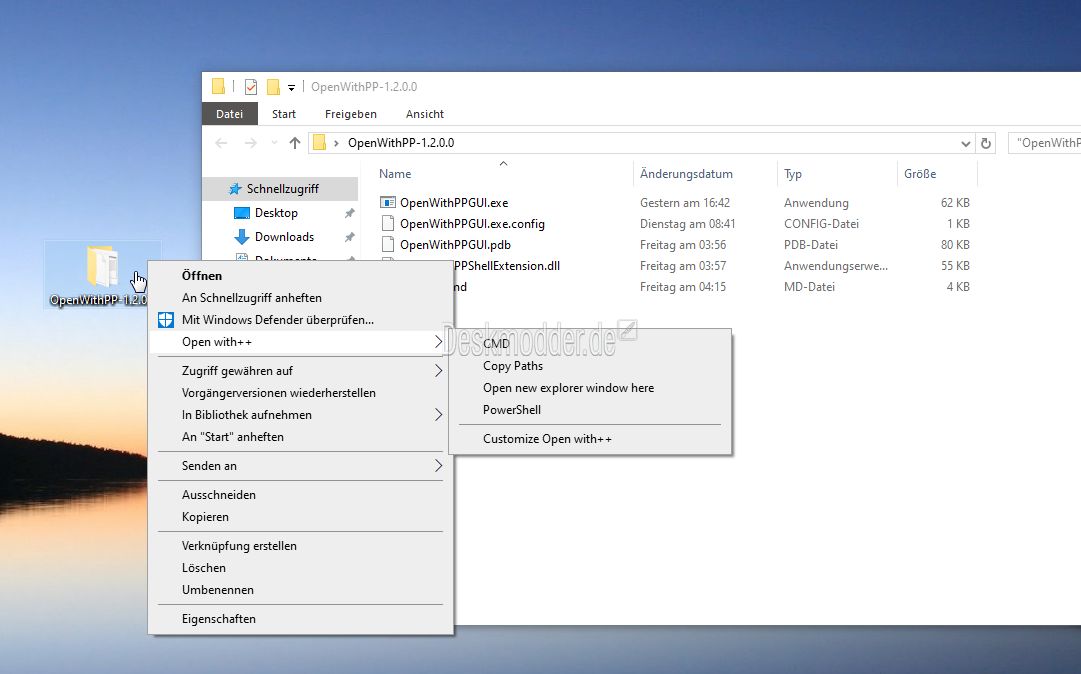This screenshot has width=1081, height=674.
Task: Open recent locations dropdown next to Forward arrow
Action: pos(274,143)
